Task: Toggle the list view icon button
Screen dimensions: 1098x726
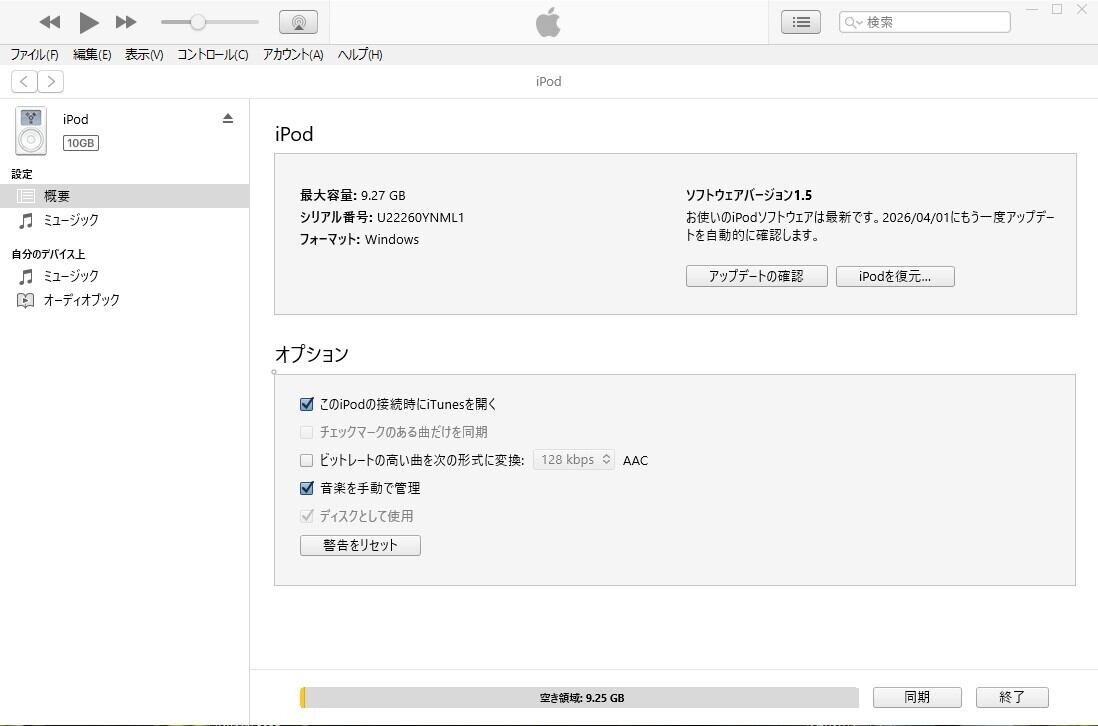Action: pyautogui.click(x=800, y=22)
